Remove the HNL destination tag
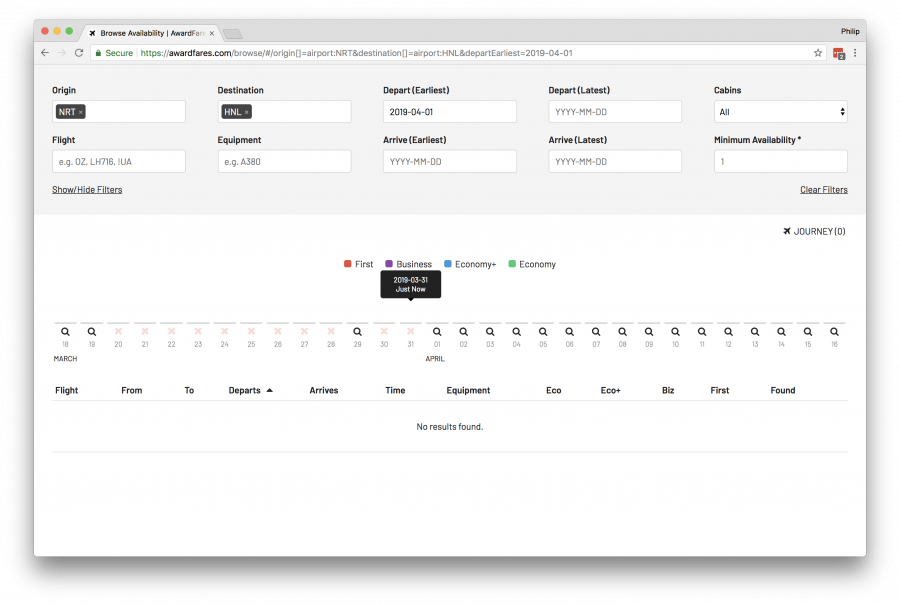The image size is (900, 605). pos(247,112)
